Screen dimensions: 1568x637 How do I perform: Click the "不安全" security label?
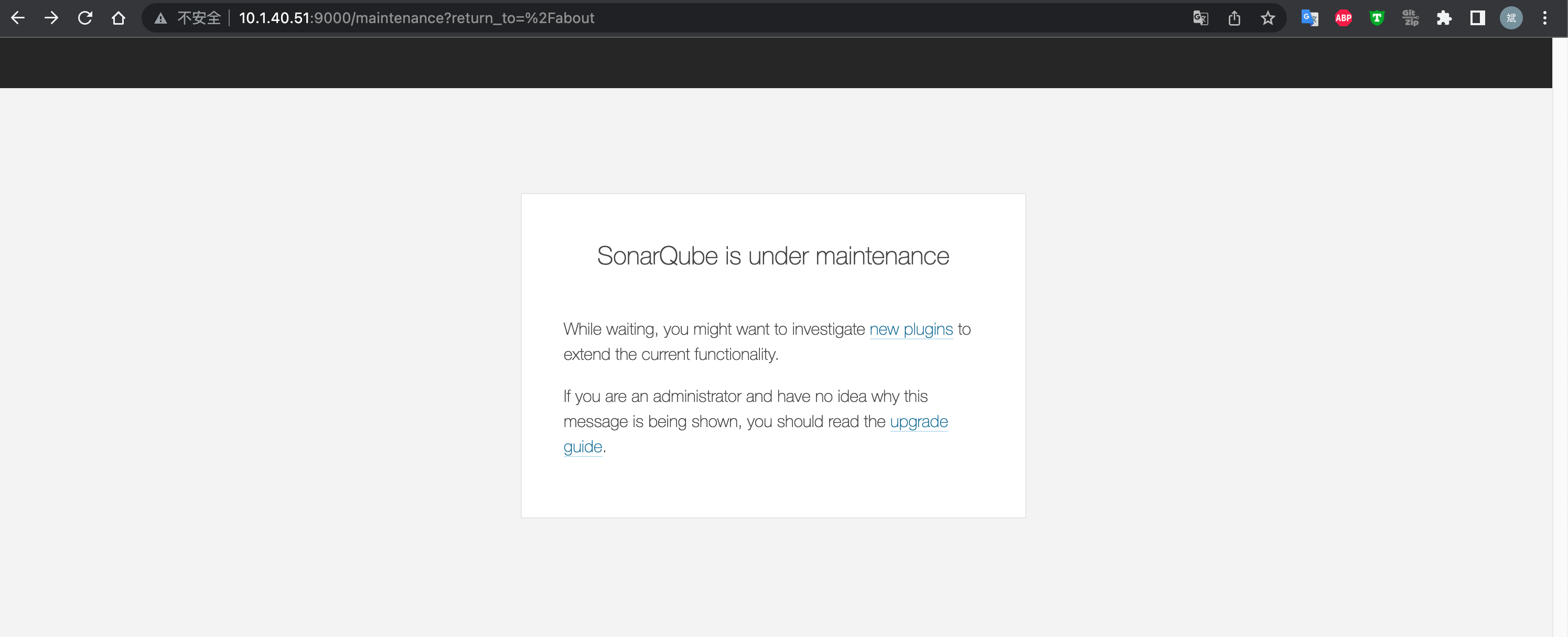[199, 18]
